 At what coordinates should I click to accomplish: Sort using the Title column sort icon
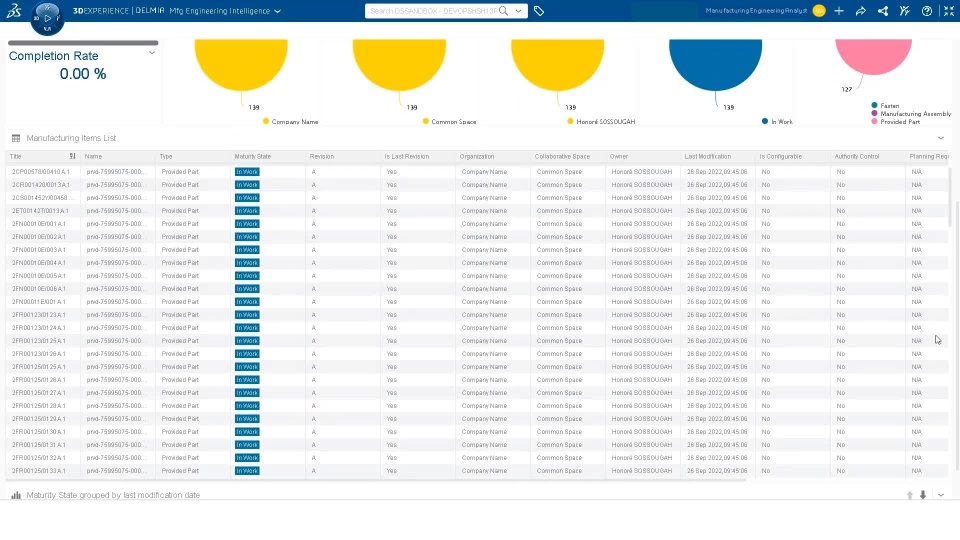pyautogui.click(x=72, y=156)
